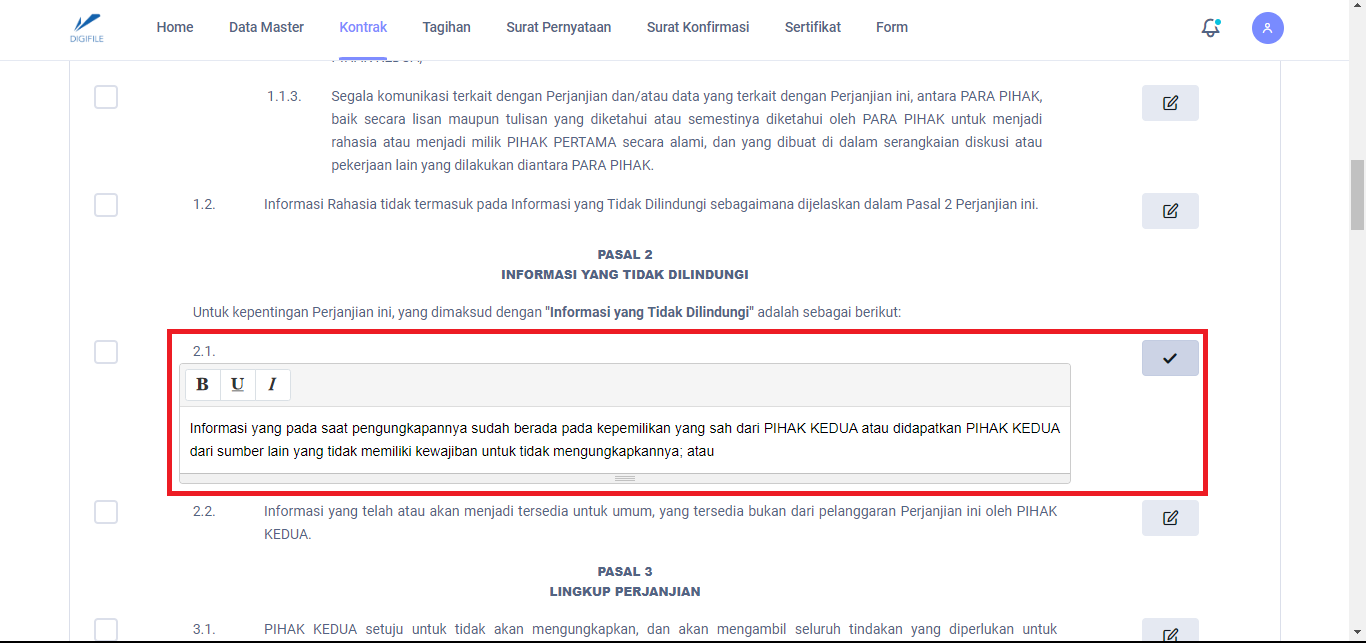Confirm clause 2.1 edit with checkmark
This screenshot has height=643, width=1366.
1170,358
